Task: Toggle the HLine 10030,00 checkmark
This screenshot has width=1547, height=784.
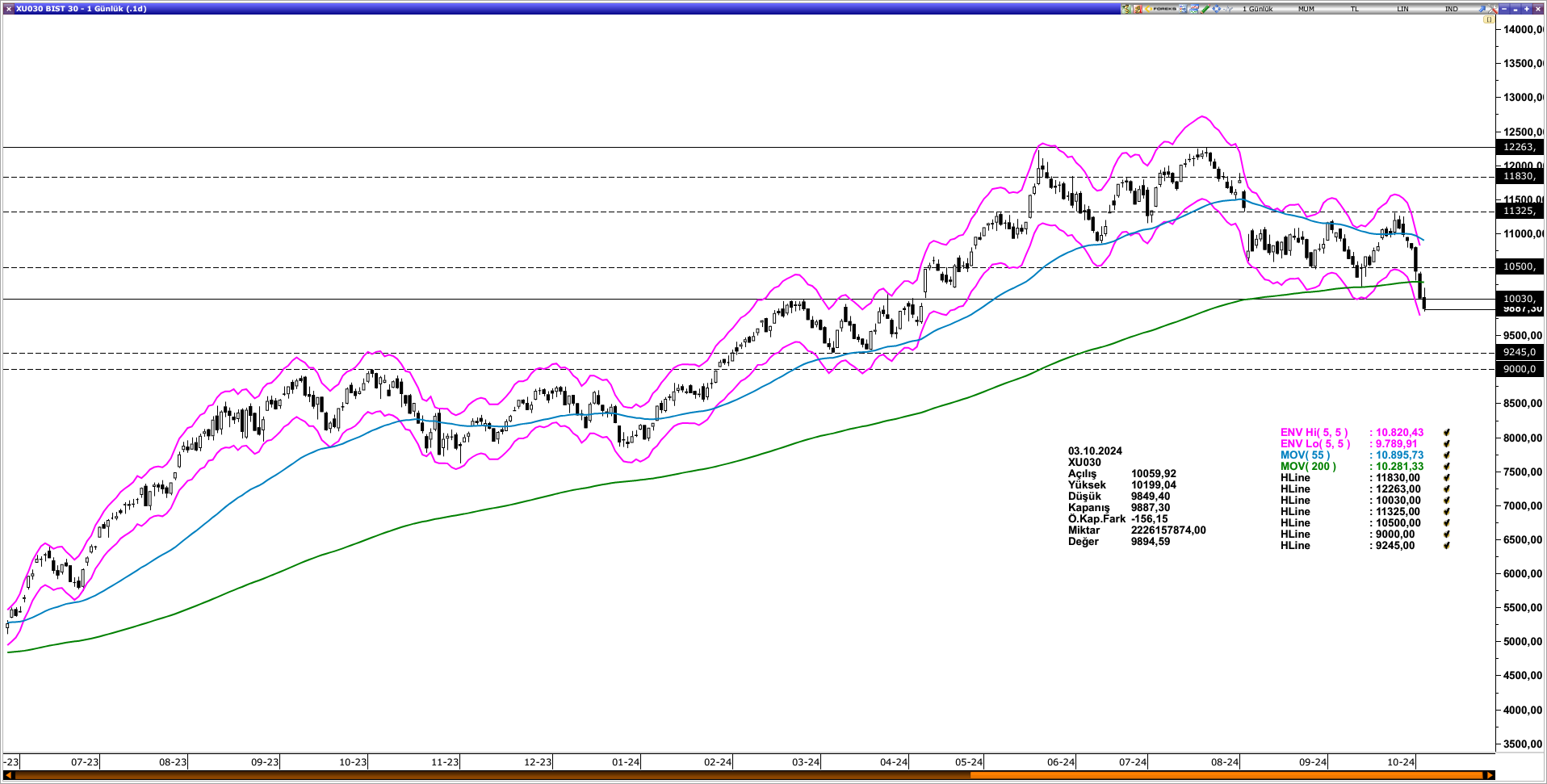Action: coord(1447,501)
